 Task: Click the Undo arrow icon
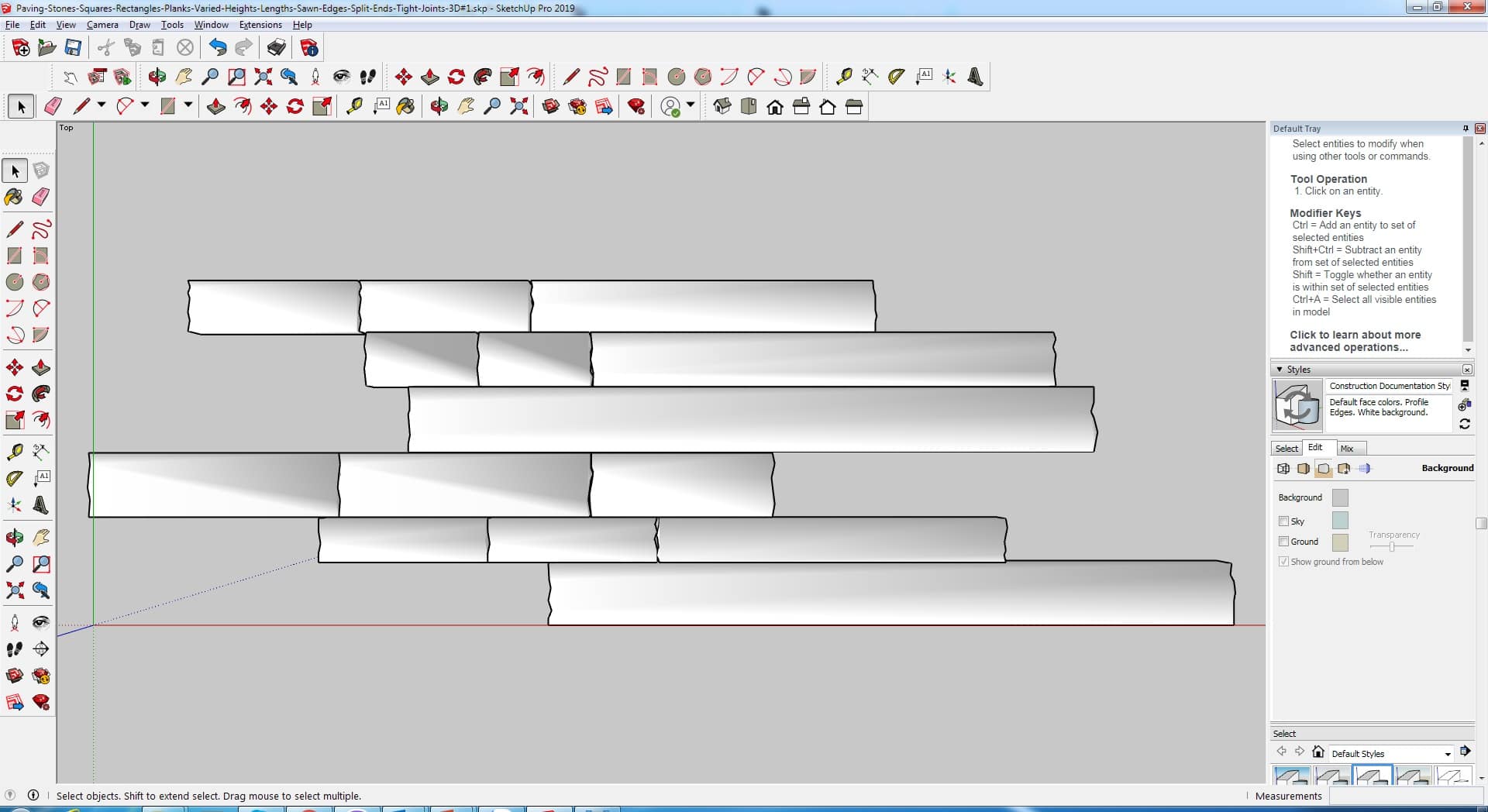(x=218, y=48)
